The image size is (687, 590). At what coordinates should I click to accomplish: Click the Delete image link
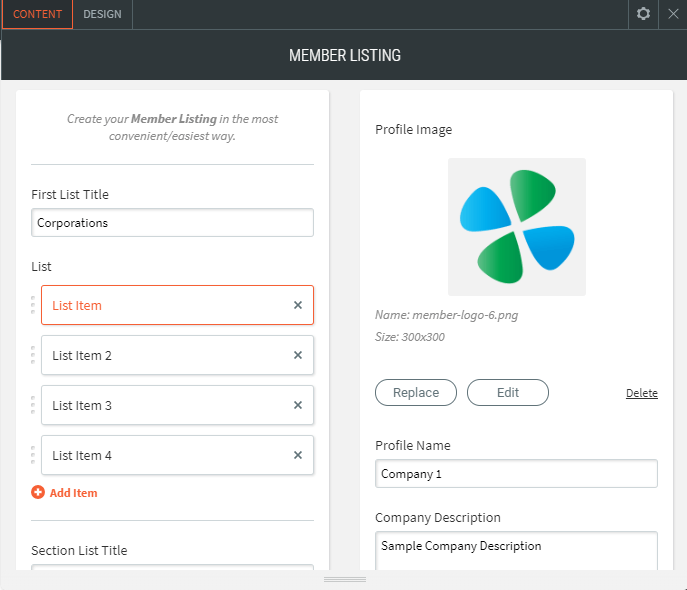[x=641, y=393]
